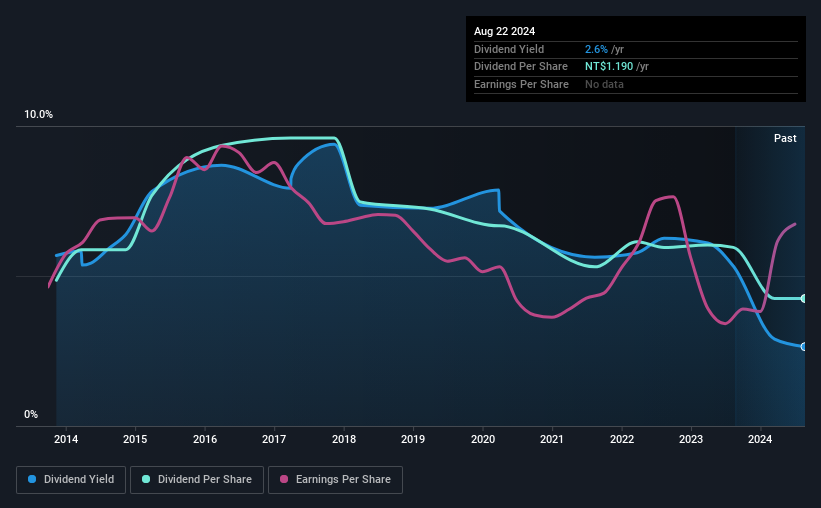
Task: Click the 2016 x-axis label
Action: [x=205, y=439]
